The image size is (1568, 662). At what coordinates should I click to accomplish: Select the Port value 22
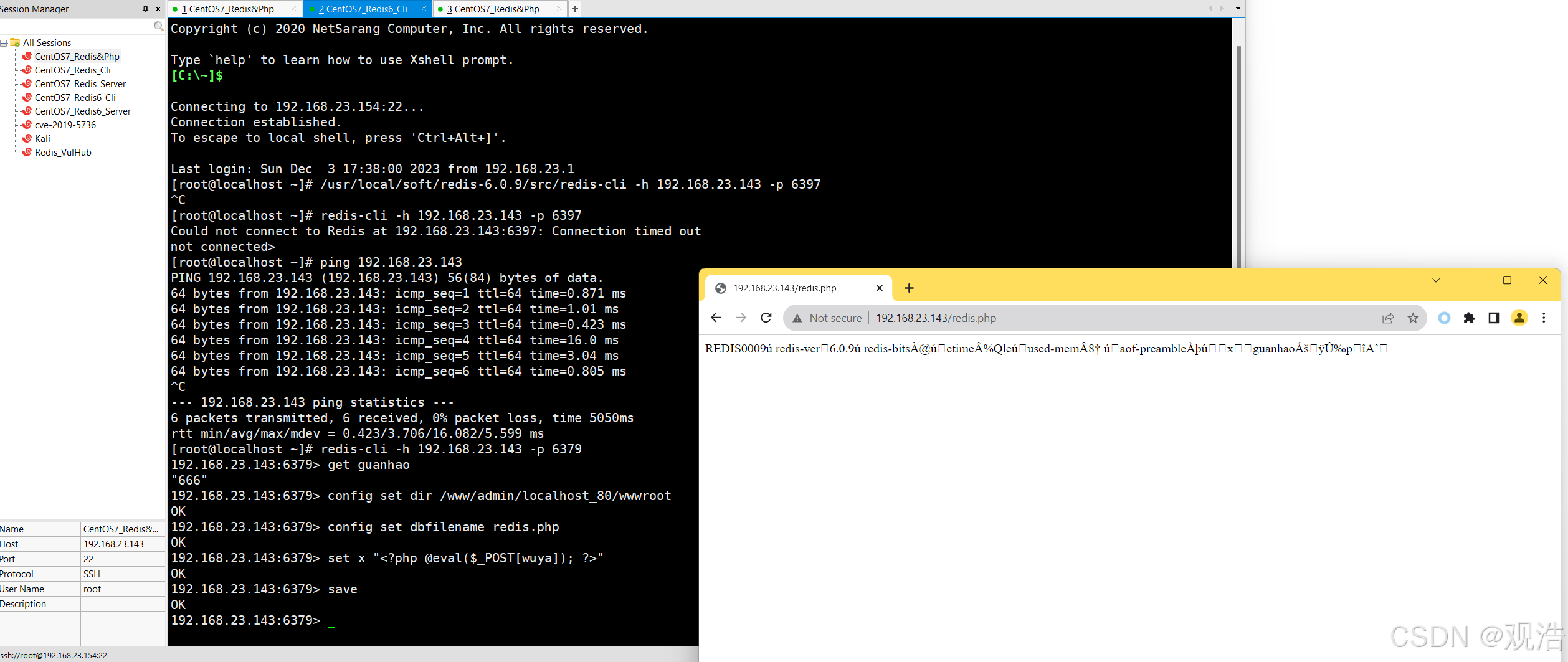[x=88, y=559]
